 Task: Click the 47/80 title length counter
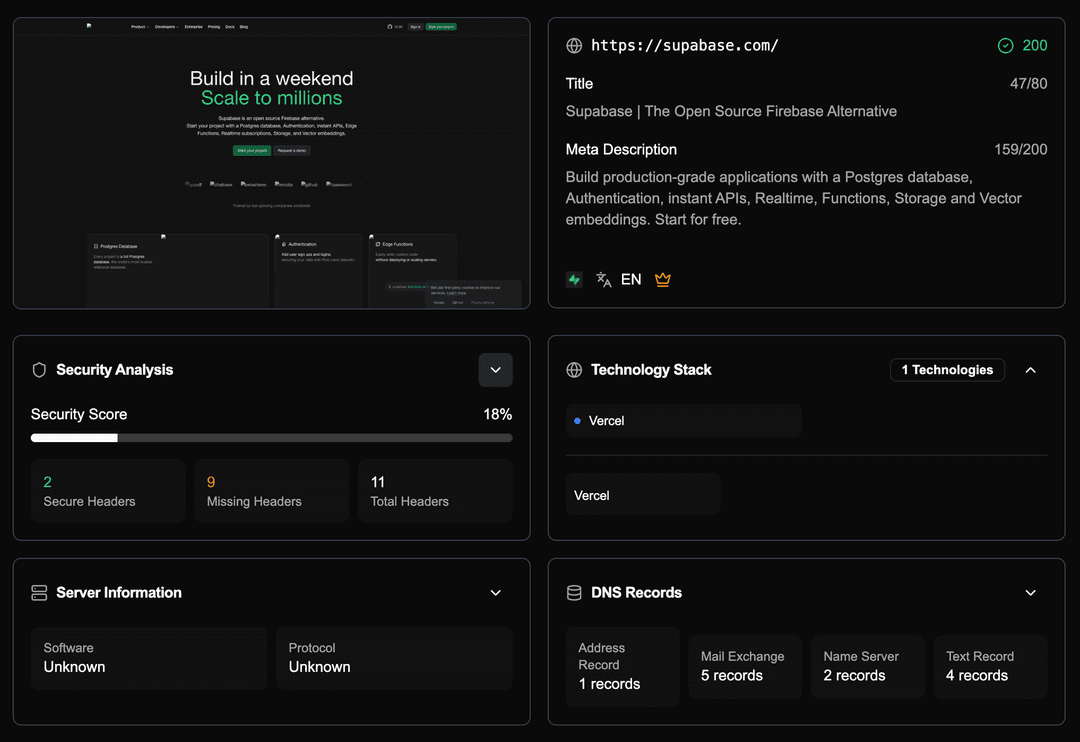[1028, 83]
